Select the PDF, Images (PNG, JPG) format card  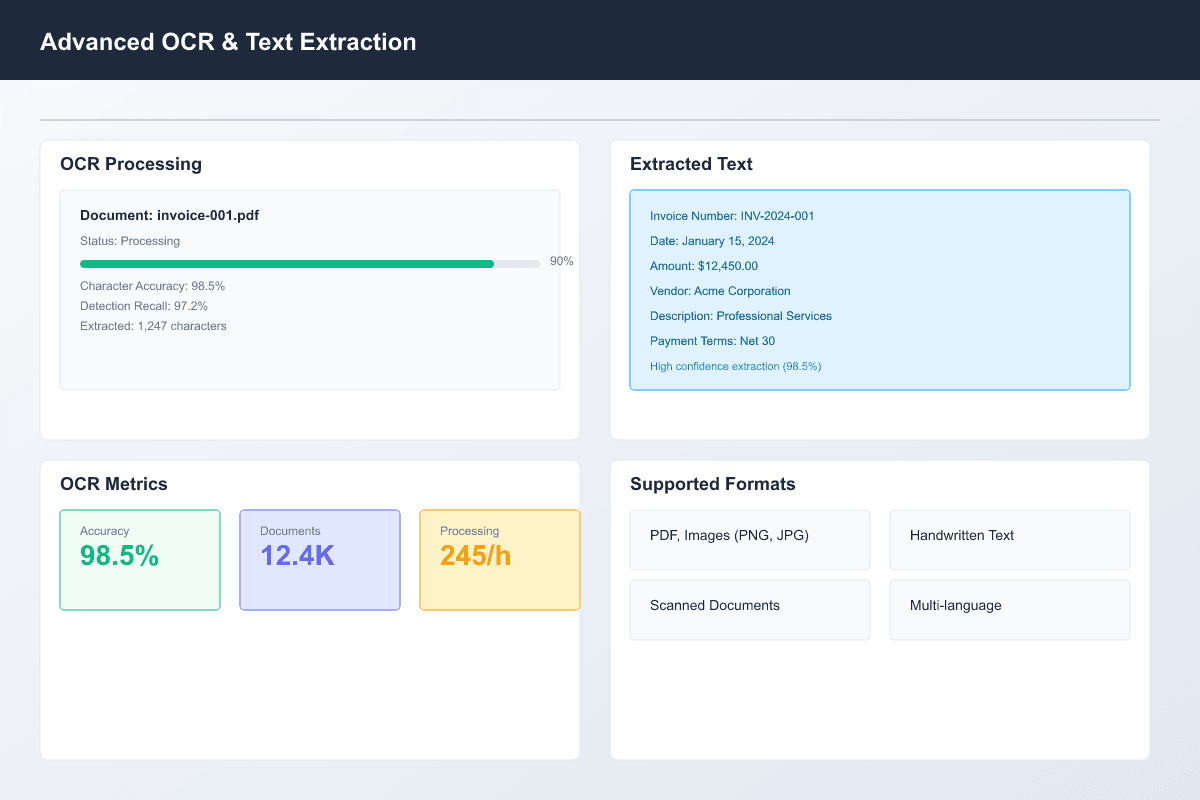750,539
